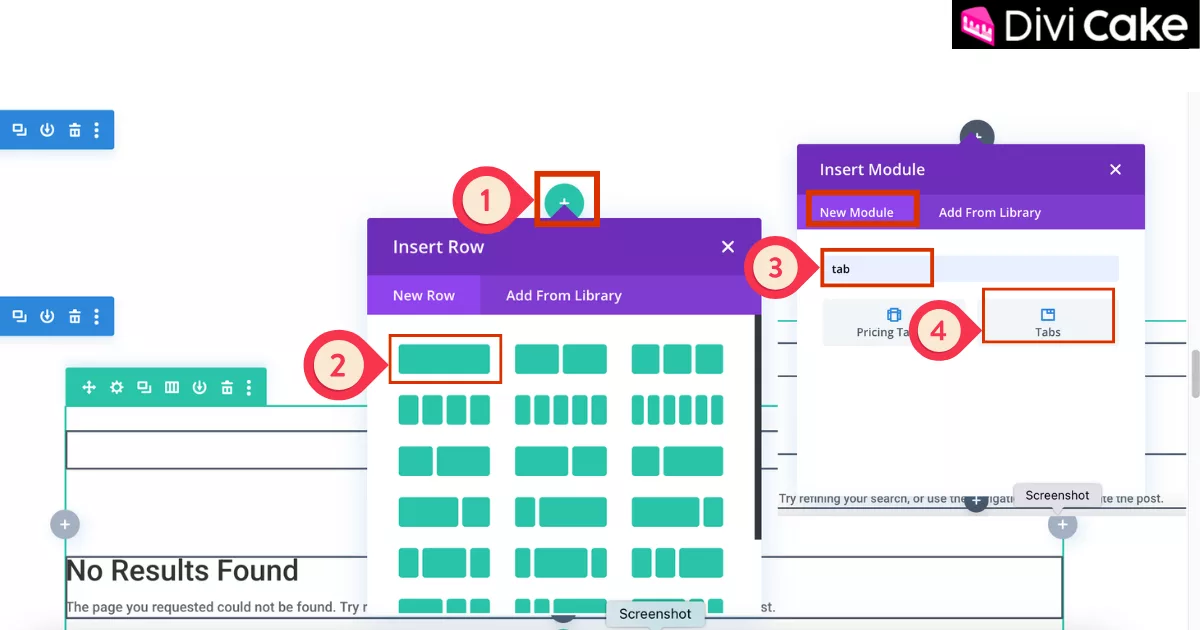Open Add From Library tab in Insert Module
This screenshot has height=630, width=1200.
990,212
